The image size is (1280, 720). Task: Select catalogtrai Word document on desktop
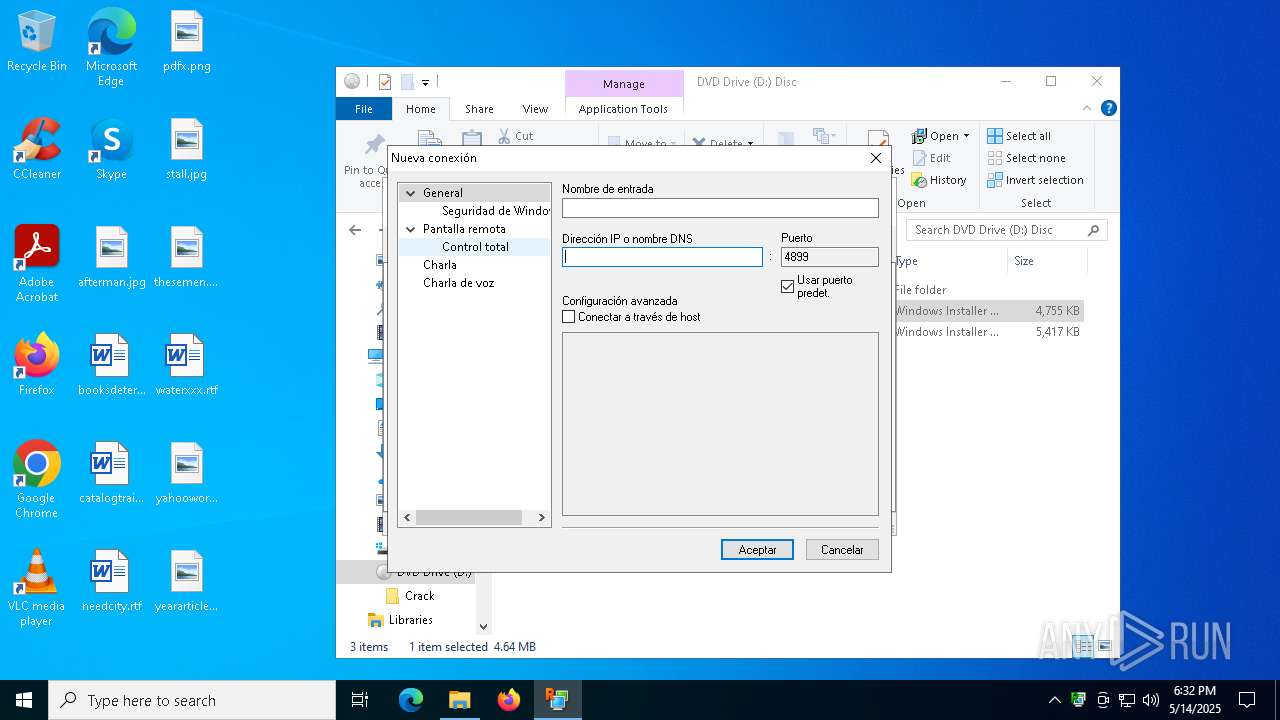click(111, 474)
